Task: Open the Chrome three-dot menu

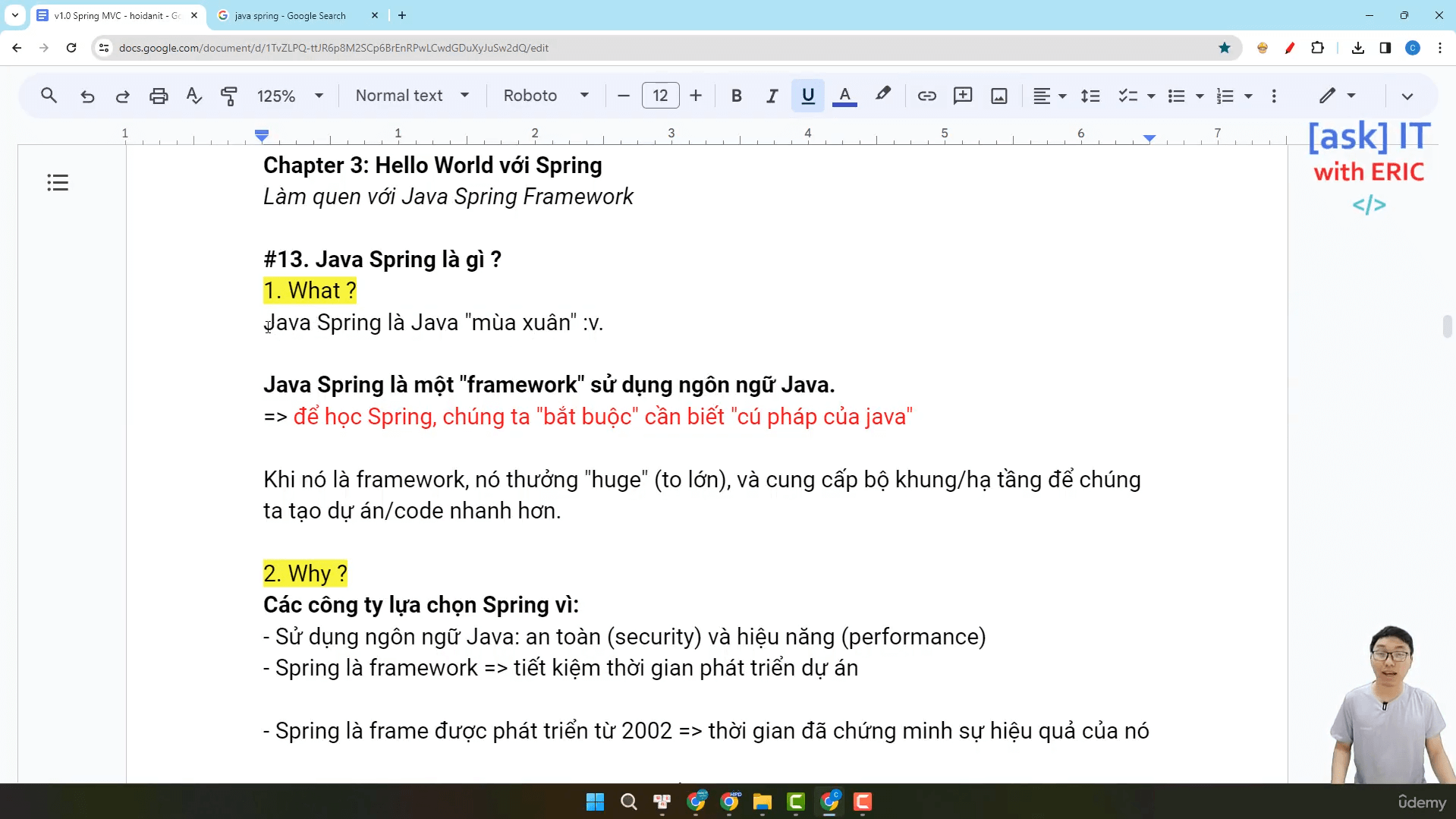Action: pos(1440,48)
